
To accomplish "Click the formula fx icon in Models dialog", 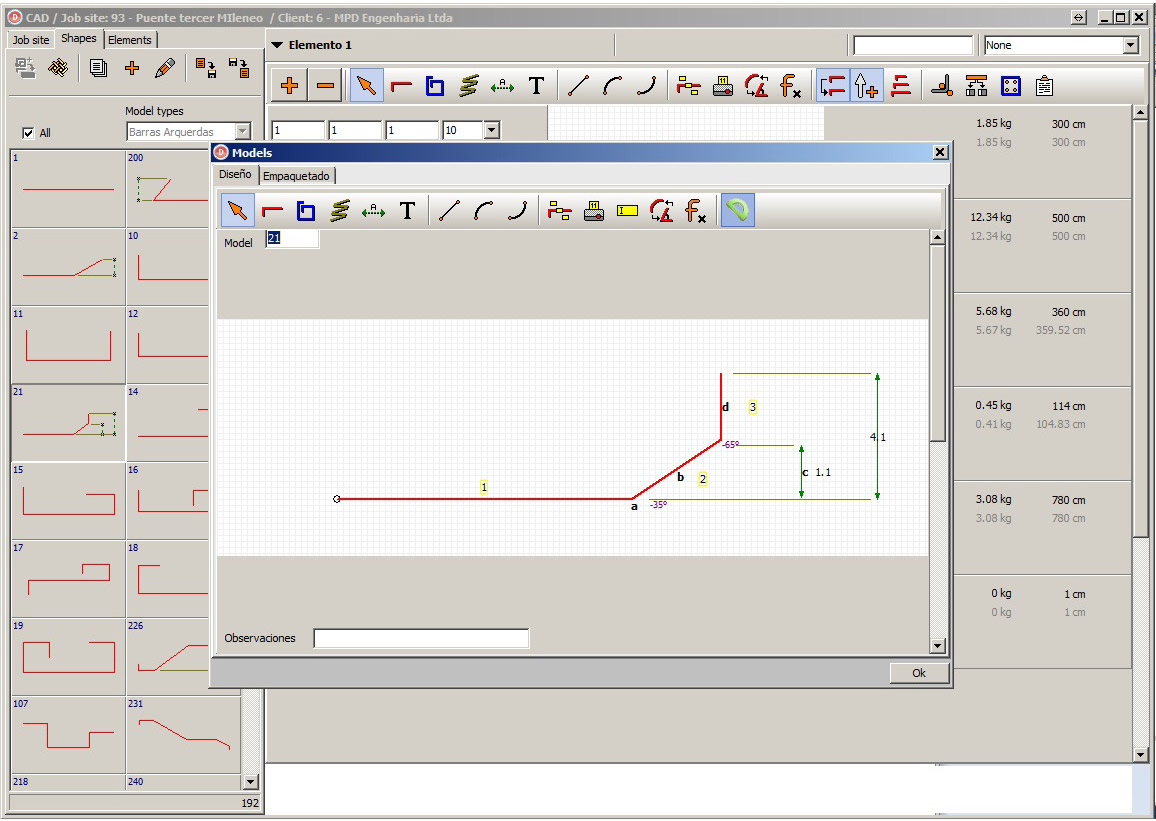I will tap(695, 211).
